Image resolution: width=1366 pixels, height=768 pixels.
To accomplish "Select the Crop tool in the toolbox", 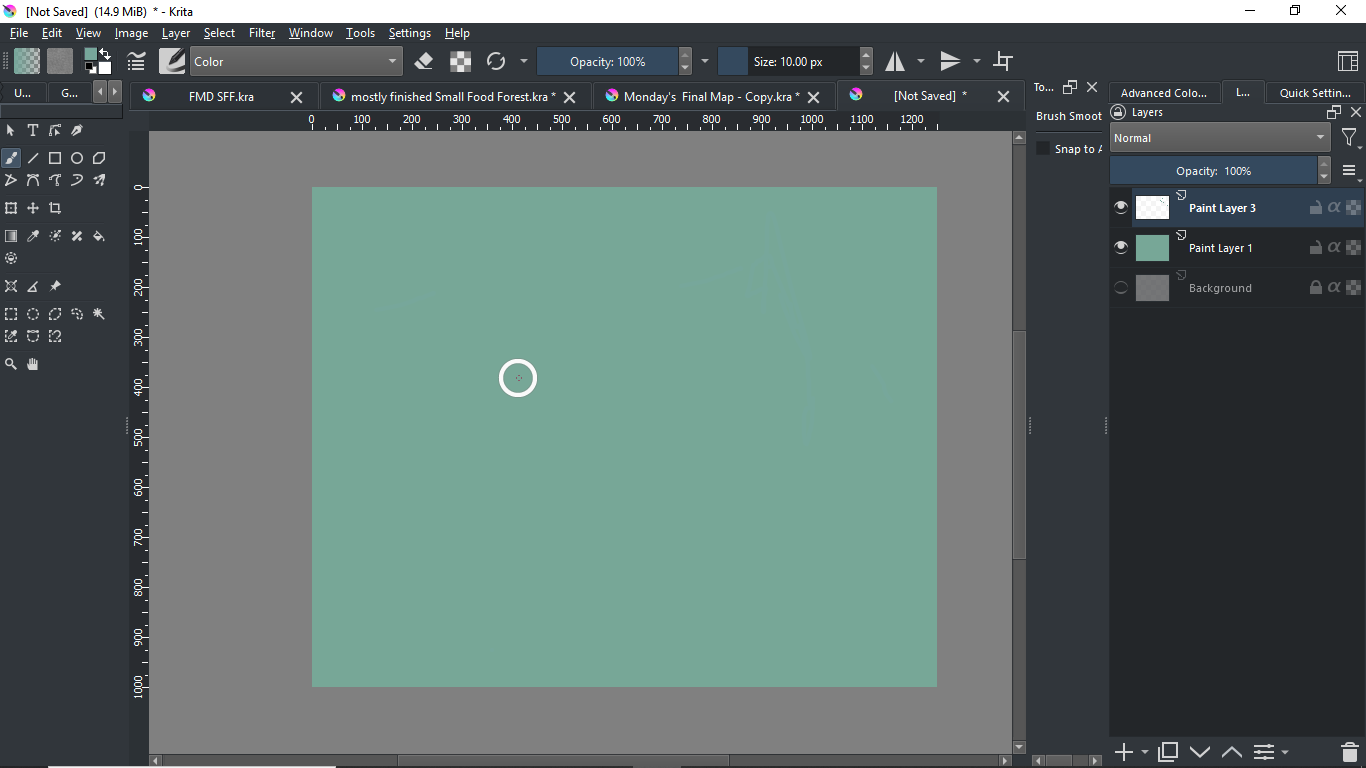I will pyautogui.click(x=55, y=208).
